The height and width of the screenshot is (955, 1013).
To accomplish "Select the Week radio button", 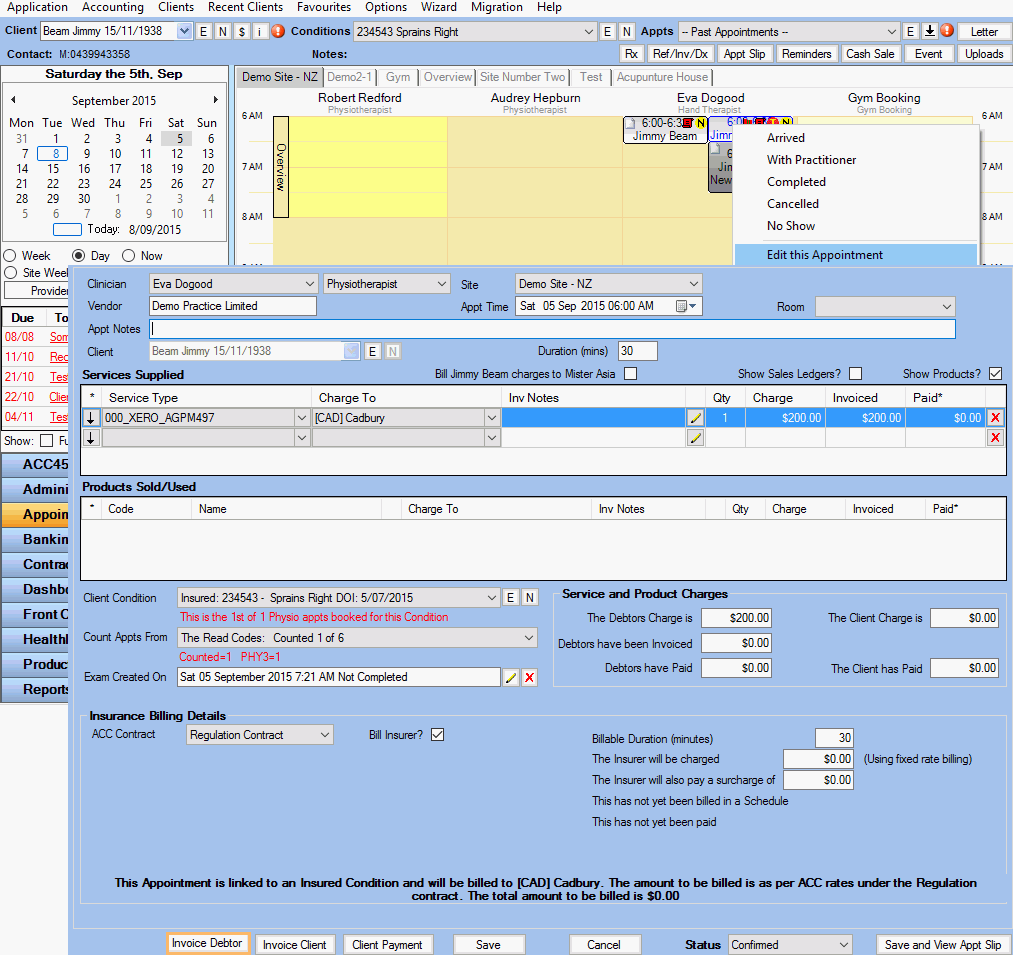I will pos(10,255).
